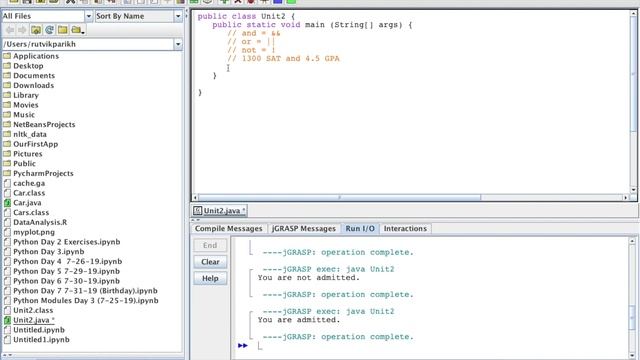This screenshot has width=640, height=360.
Task: Select Python Day 6 7-30-19.ipynb
Action: click(x=67, y=281)
